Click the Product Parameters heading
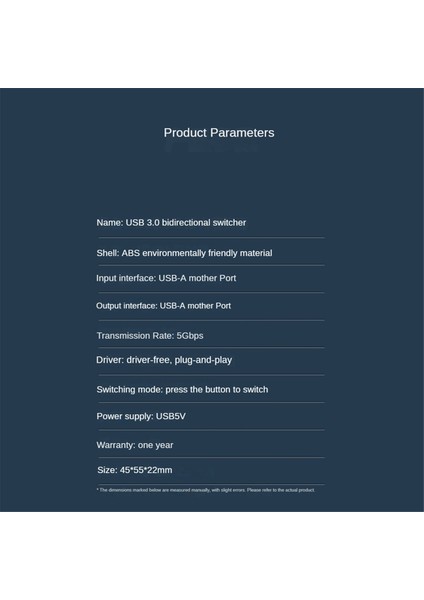 (x=219, y=133)
